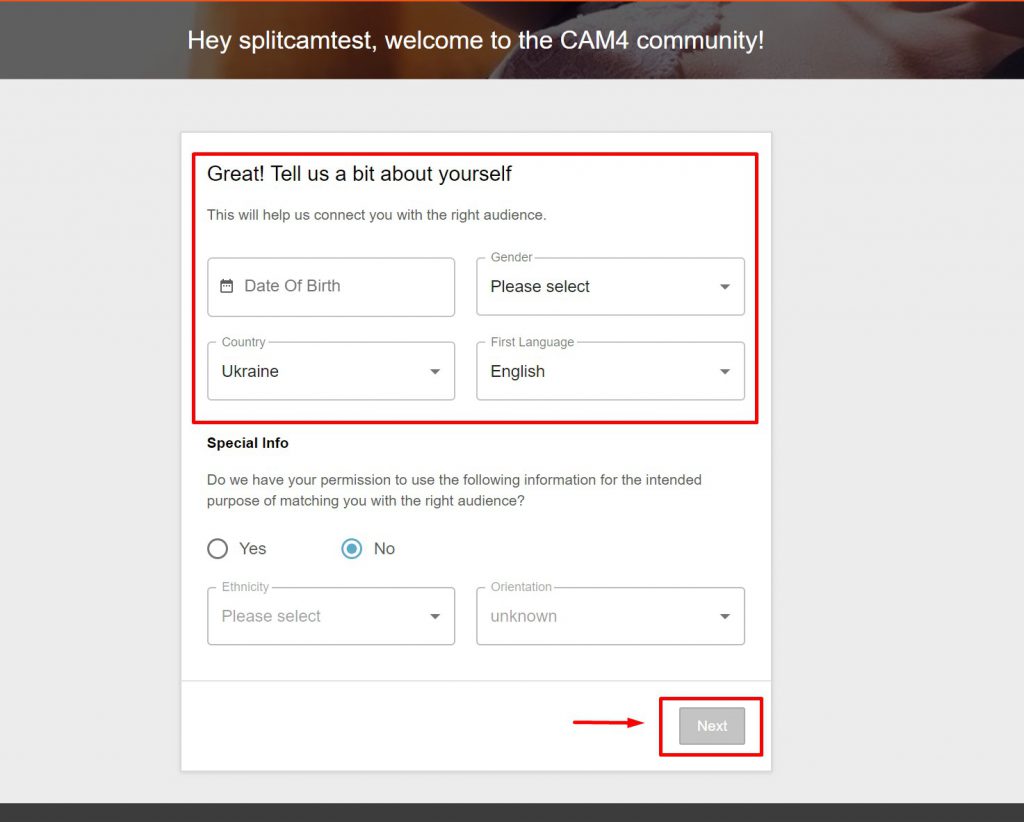Click the Yes label text
This screenshot has width=1024, height=822.
pyautogui.click(x=253, y=548)
